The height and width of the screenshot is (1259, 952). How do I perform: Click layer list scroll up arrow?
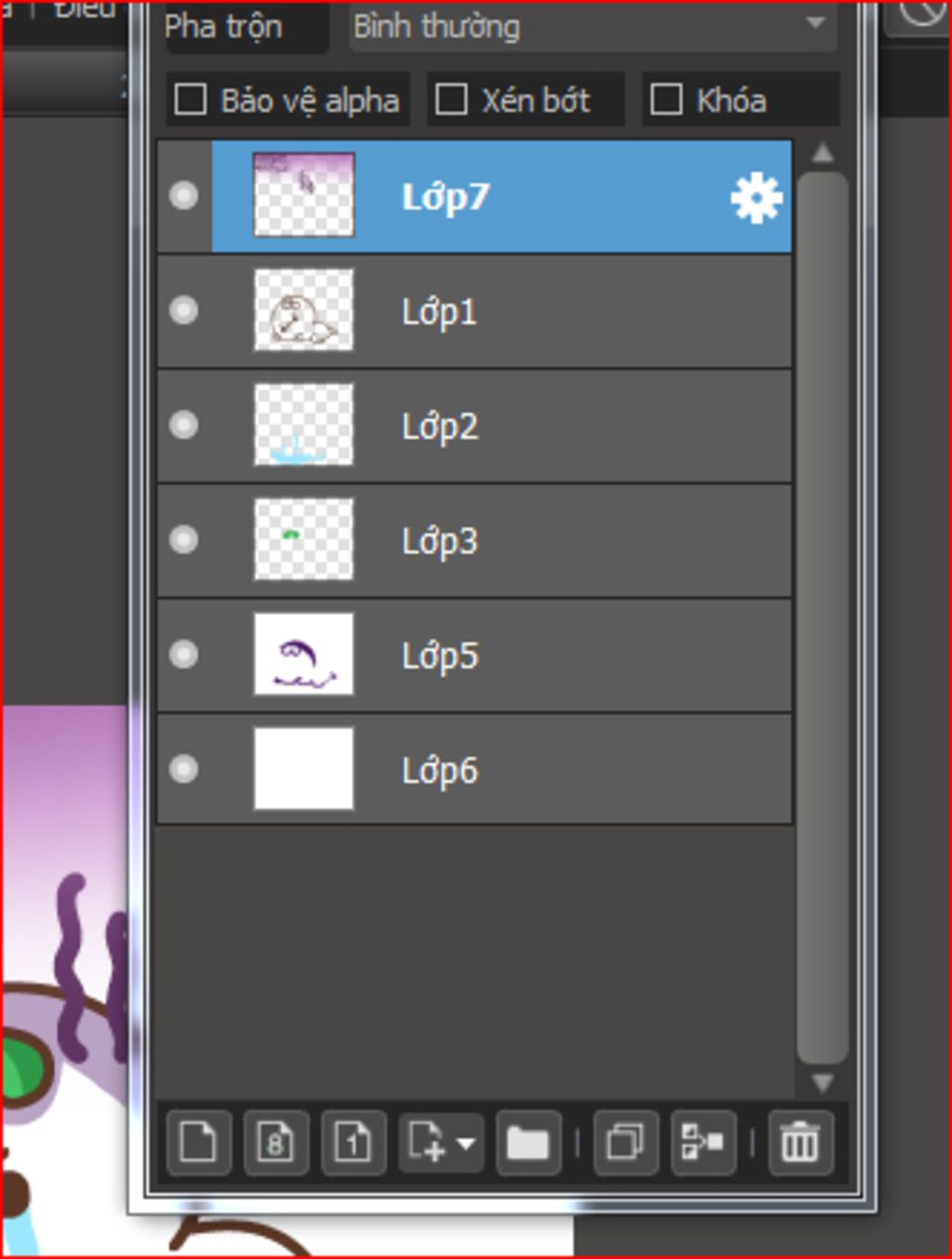(x=823, y=153)
